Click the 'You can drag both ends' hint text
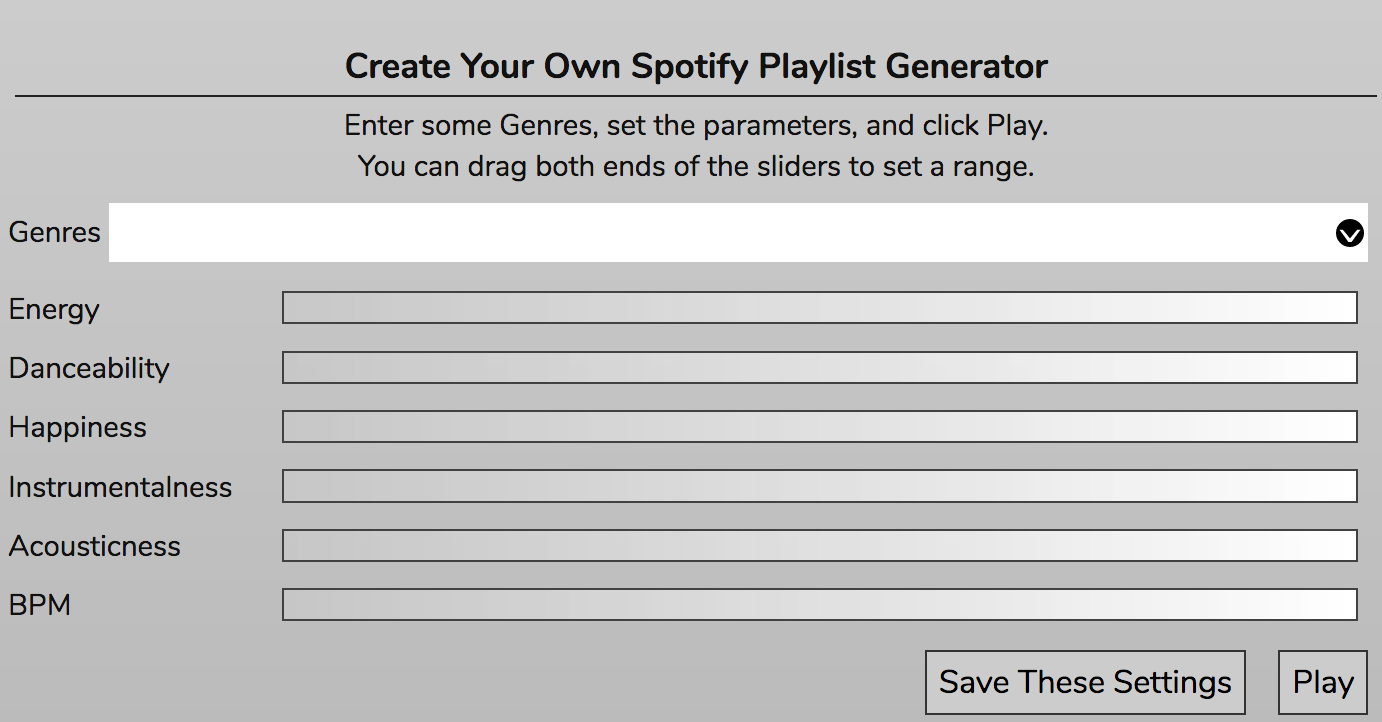1382x722 pixels. pyautogui.click(x=696, y=166)
